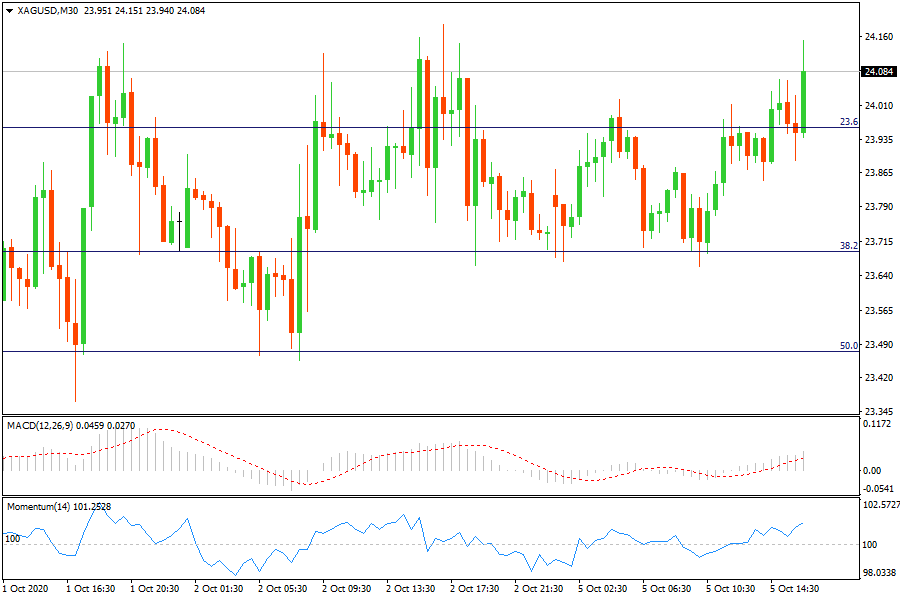The height and width of the screenshot is (600, 900).
Task: Click the 23.6 Fibonacci level label
Action: pos(848,122)
